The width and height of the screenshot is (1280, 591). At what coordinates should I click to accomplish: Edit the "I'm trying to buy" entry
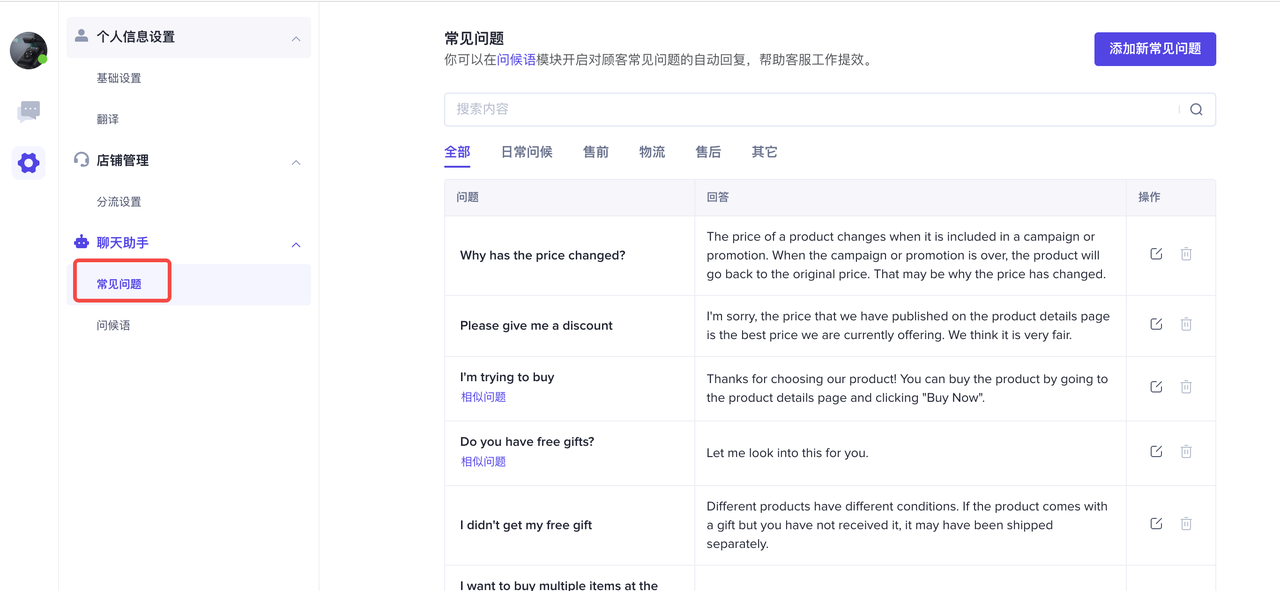1156,387
